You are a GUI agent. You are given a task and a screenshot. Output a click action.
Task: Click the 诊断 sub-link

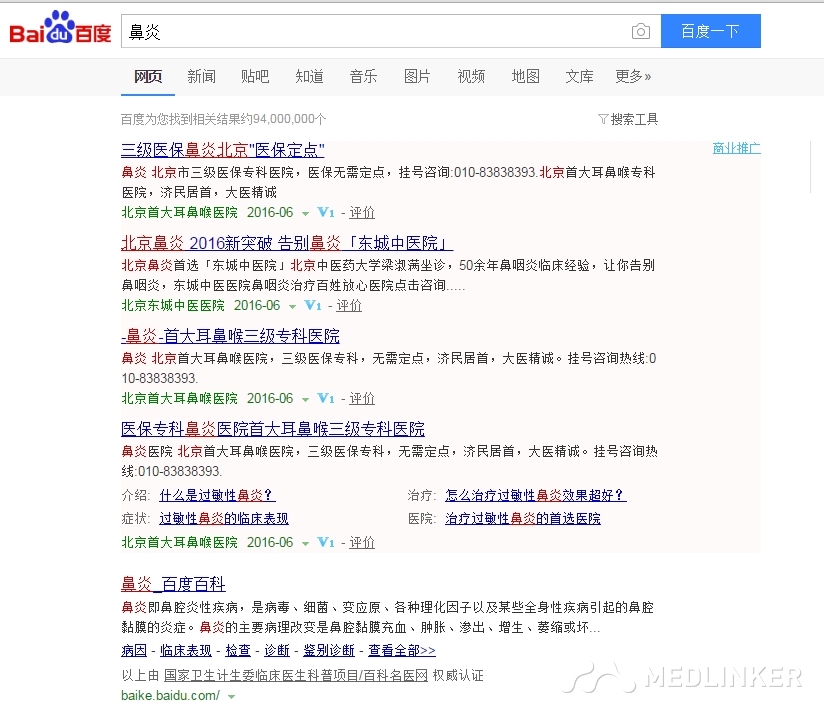277,651
